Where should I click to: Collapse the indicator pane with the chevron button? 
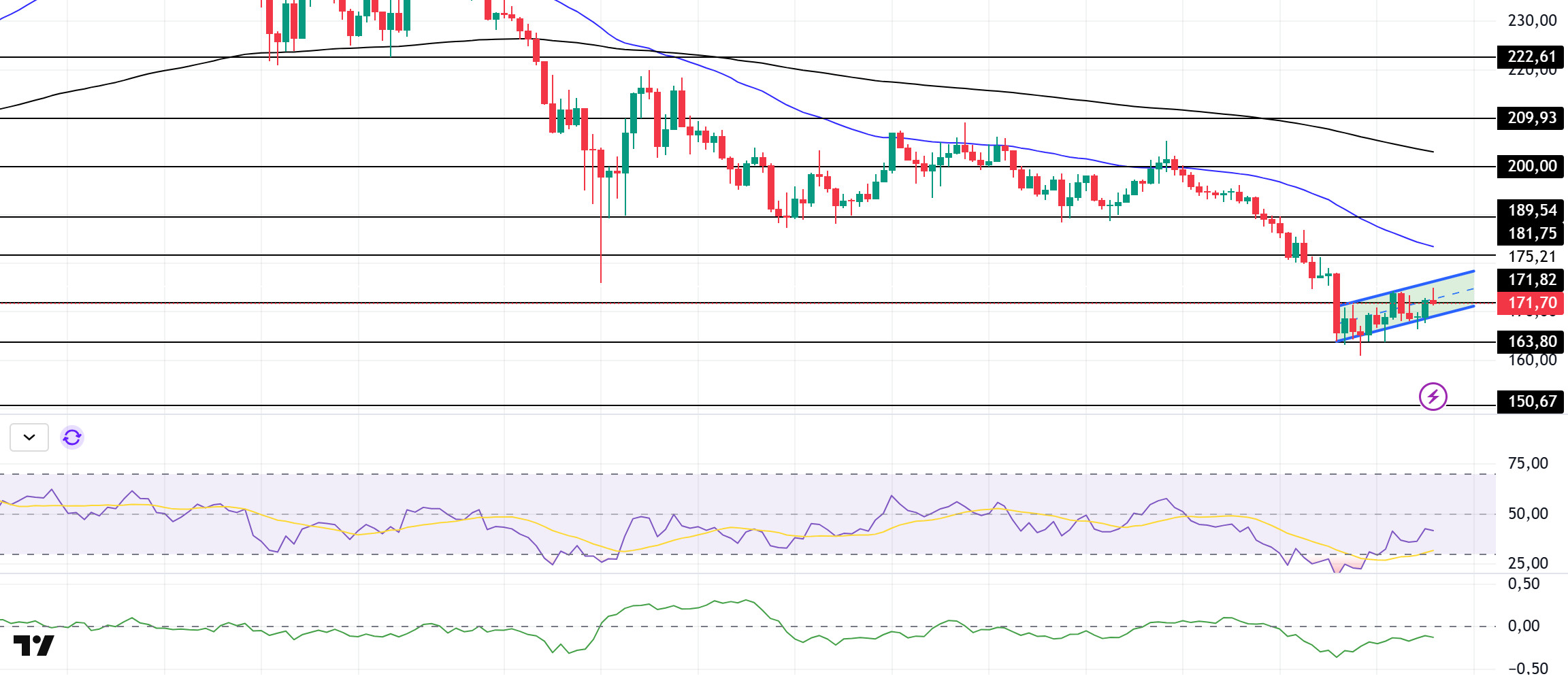tap(29, 437)
